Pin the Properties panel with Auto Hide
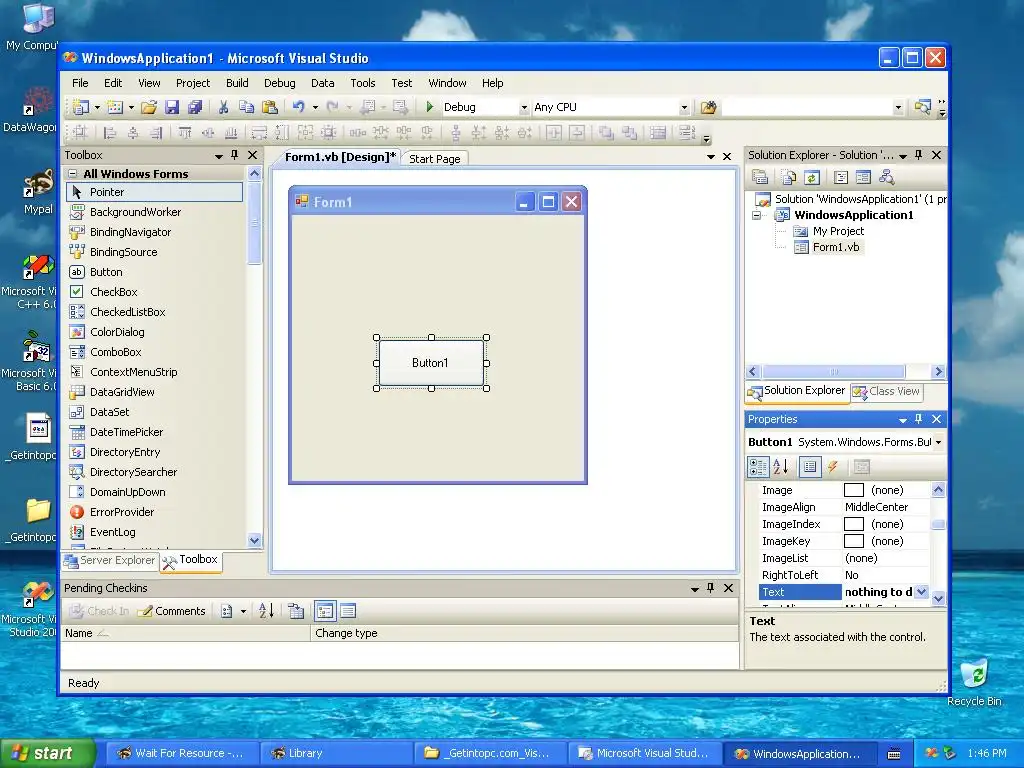1024x768 pixels. (919, 419)
